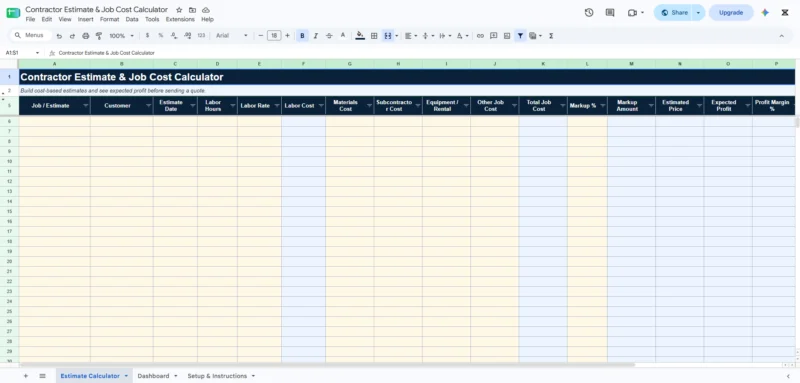Increase decimal places
Screen dimensions: 800x383
pyautogui.click(x=187, y=36)
